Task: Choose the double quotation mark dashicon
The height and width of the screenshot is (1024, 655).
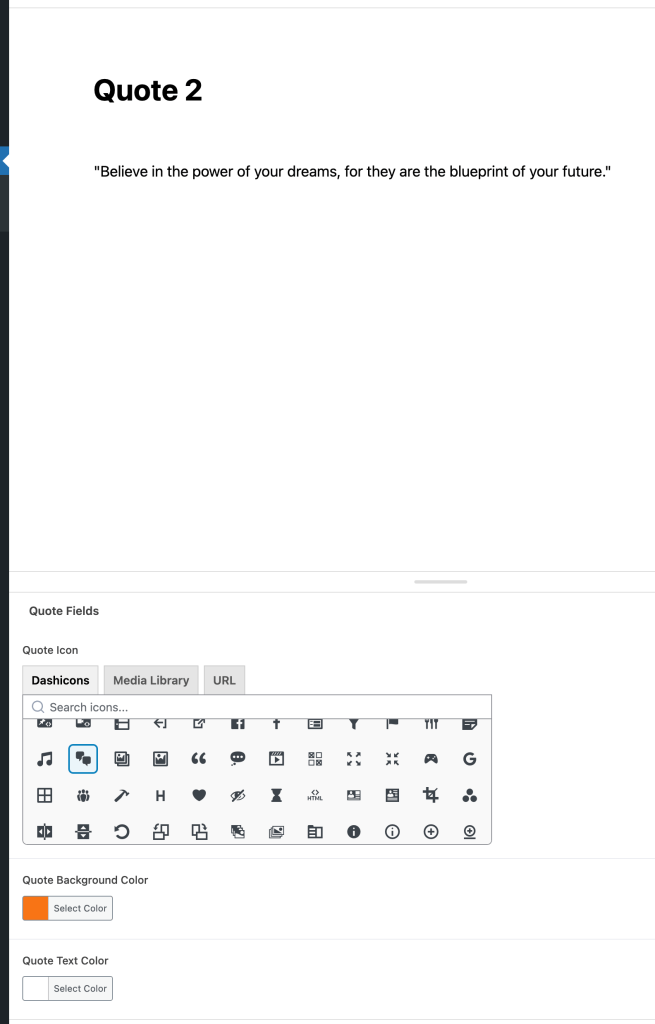Action: tap(198, 759)
